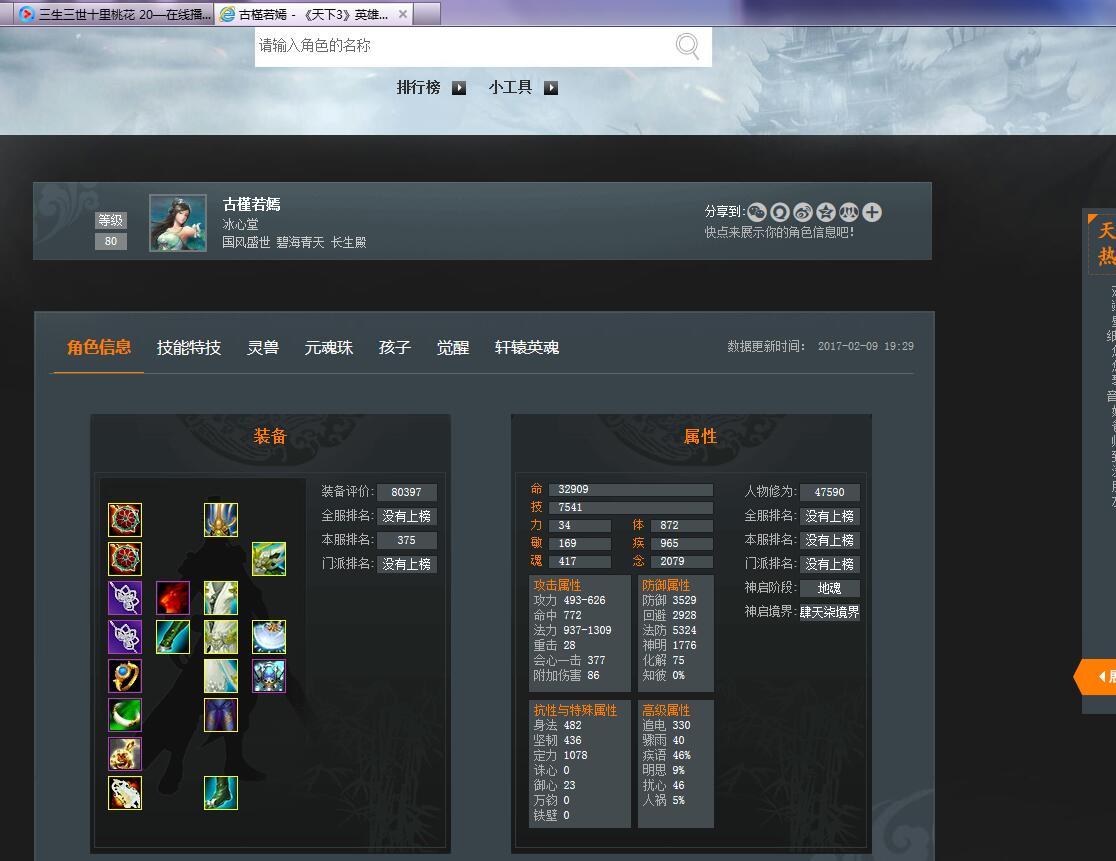The height and width of the screenshot is (861, 1116).
Task: Click the red flame equipment icon
Action: pyautogui.click(x=173, y=598)
